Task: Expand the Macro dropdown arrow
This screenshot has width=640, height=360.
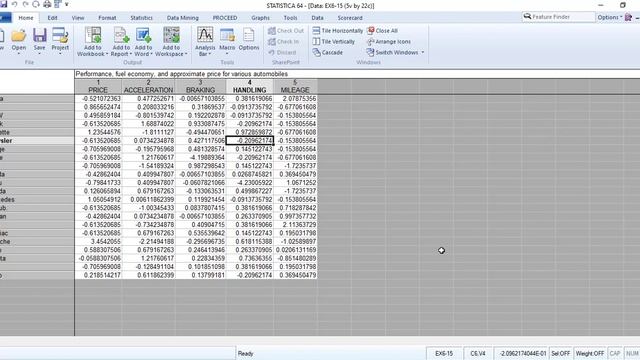Action: point(227,54)
